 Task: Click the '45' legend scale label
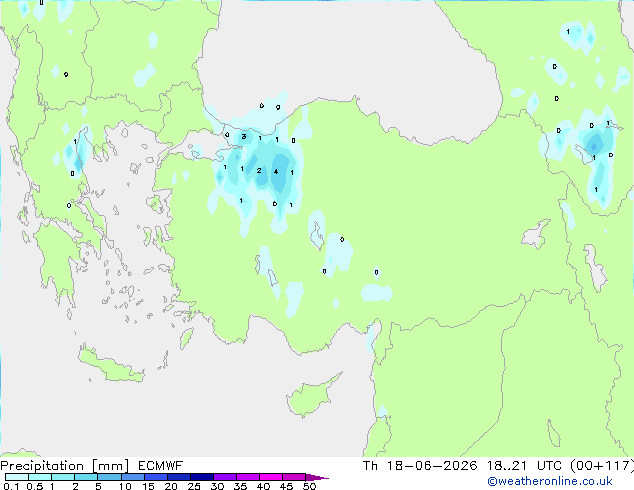pos(286,486)
